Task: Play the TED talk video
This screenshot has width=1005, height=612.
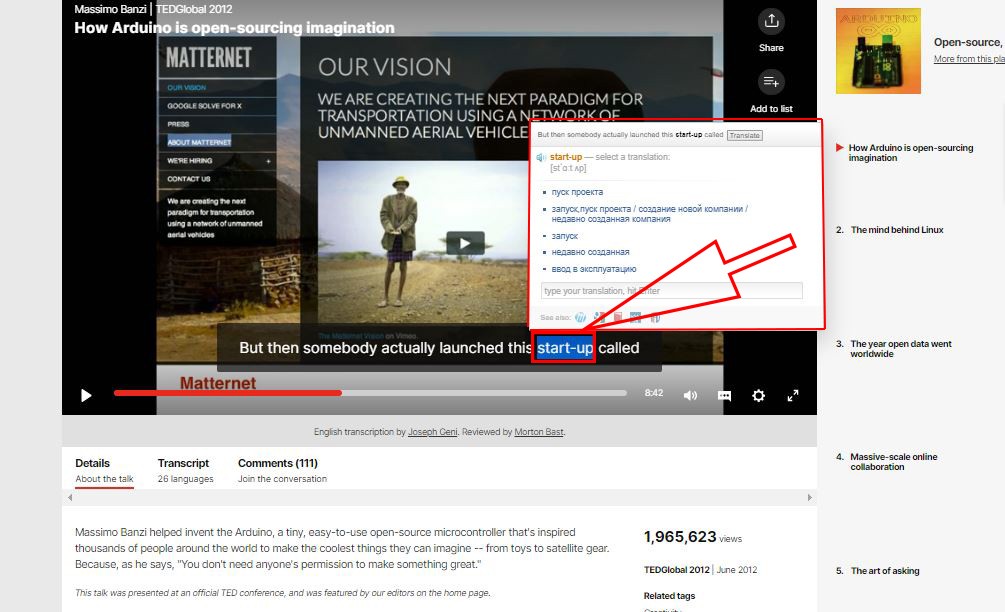Action: pos(86,395)
